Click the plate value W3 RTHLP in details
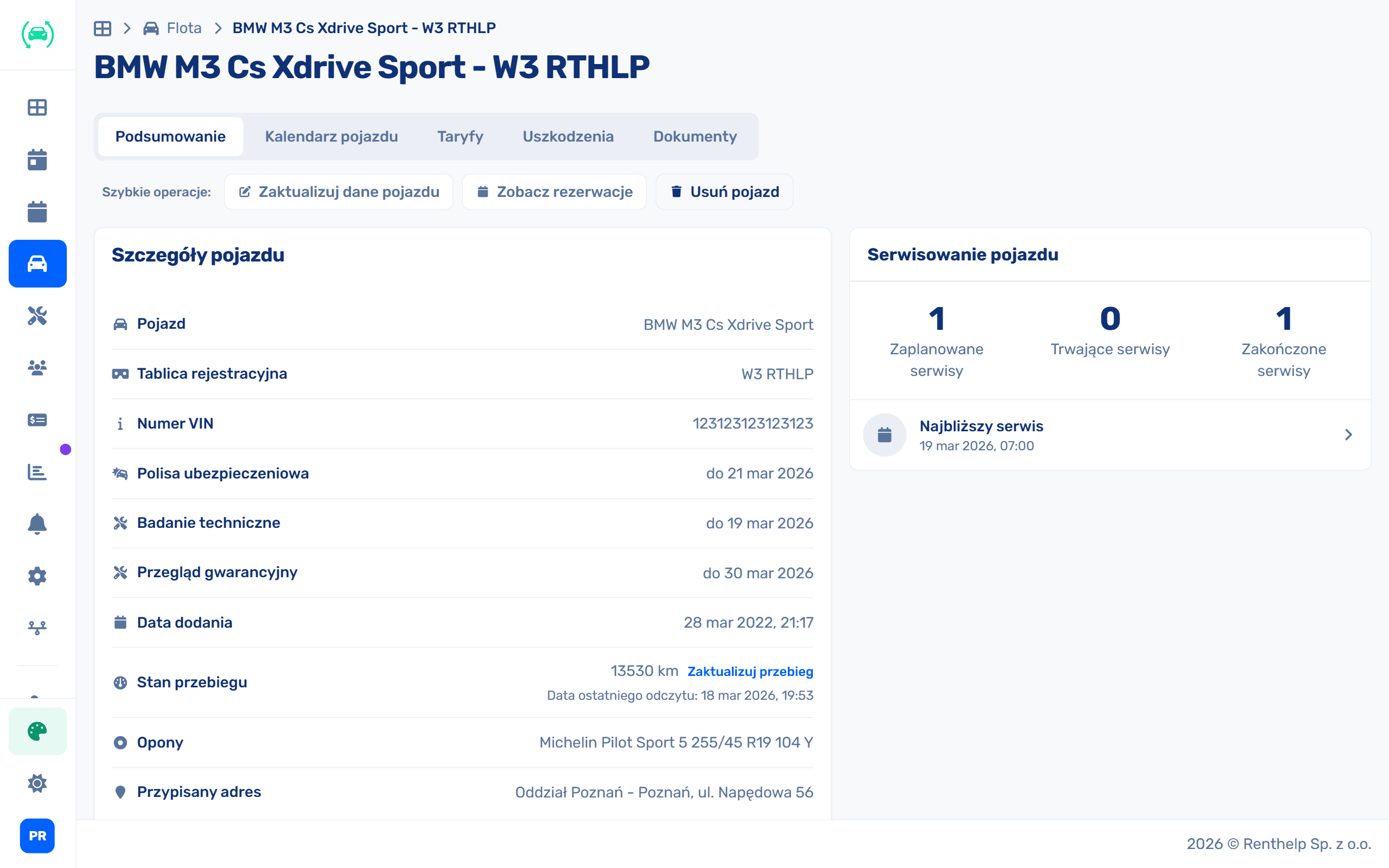This screenshot has height=868, width=1389. point(777,374)
